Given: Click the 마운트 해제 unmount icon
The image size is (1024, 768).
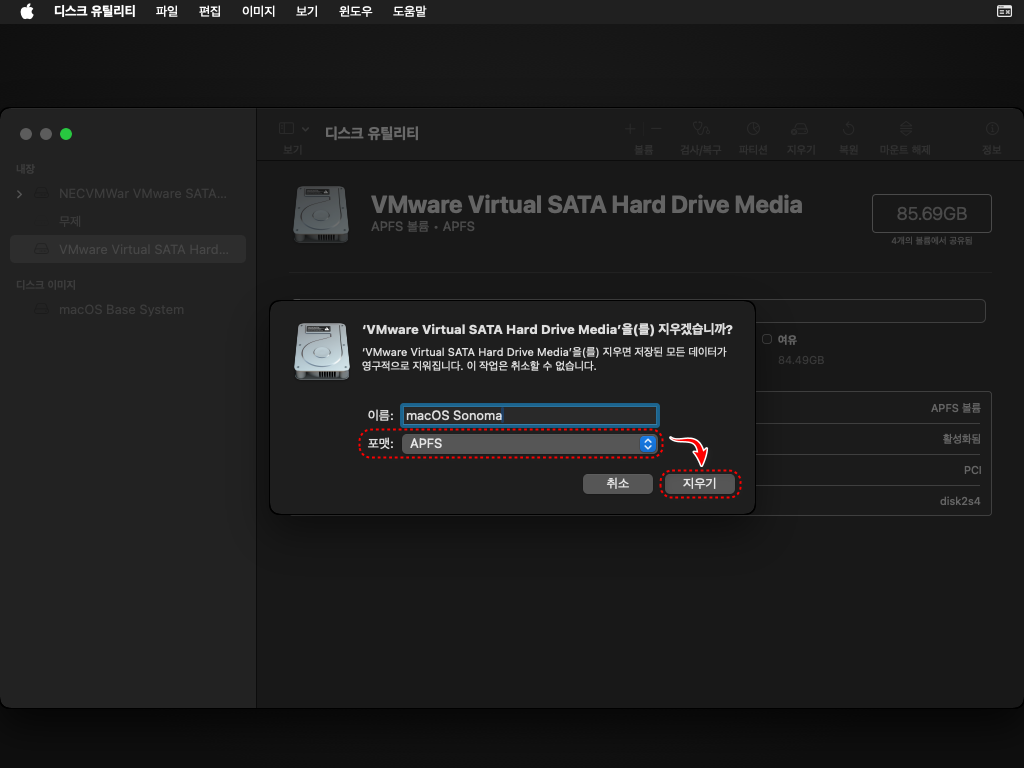Looking at the screenshot, I should point(906,129).
